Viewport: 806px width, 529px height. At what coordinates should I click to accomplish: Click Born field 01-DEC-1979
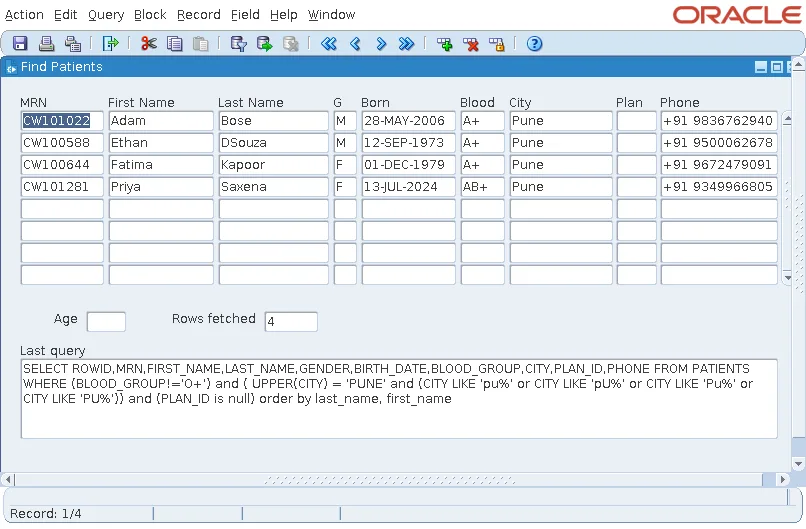tap(409, 165)
